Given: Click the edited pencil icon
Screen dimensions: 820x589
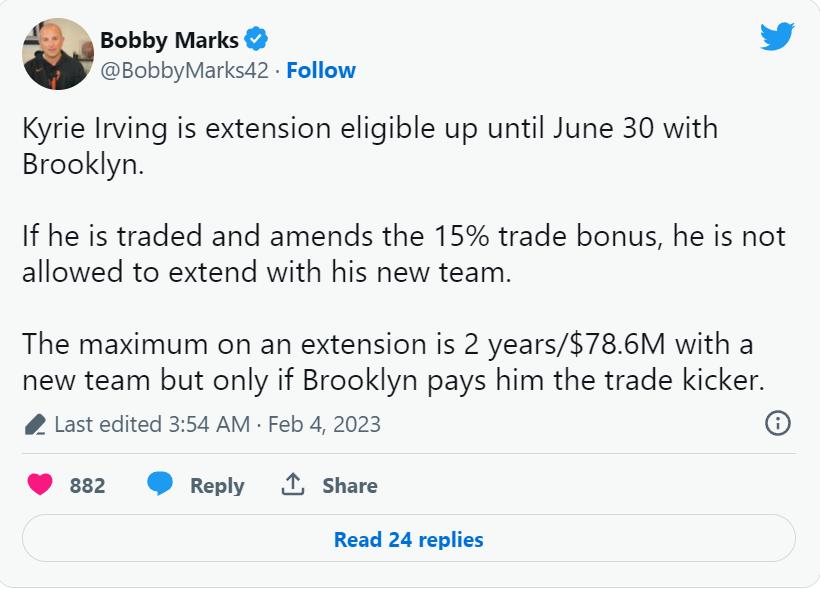Looking at the screenshot, I should coord(34,425).
